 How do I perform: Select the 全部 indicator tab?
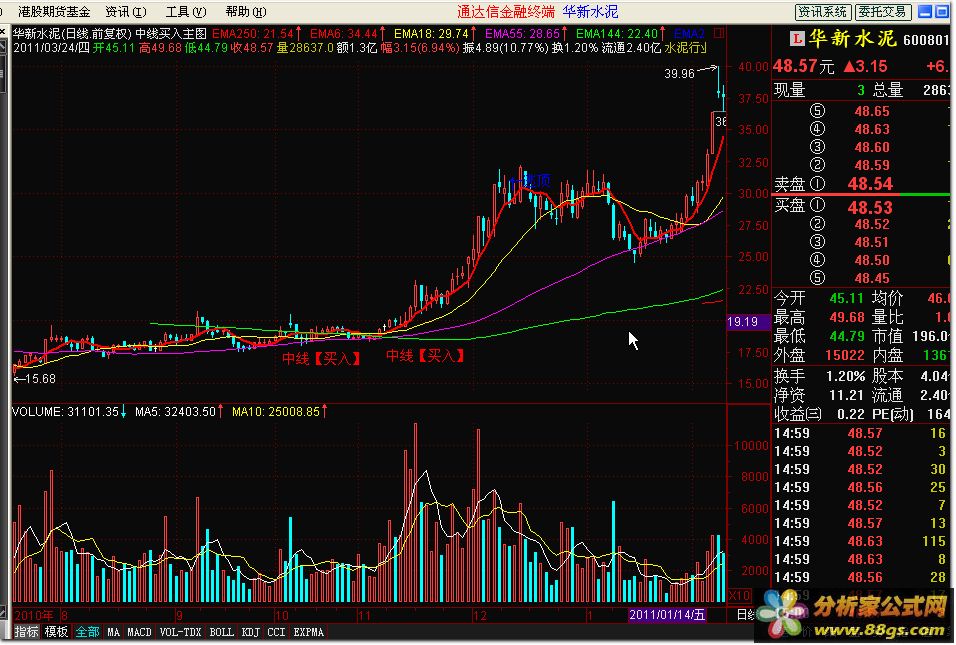point(87,632)
